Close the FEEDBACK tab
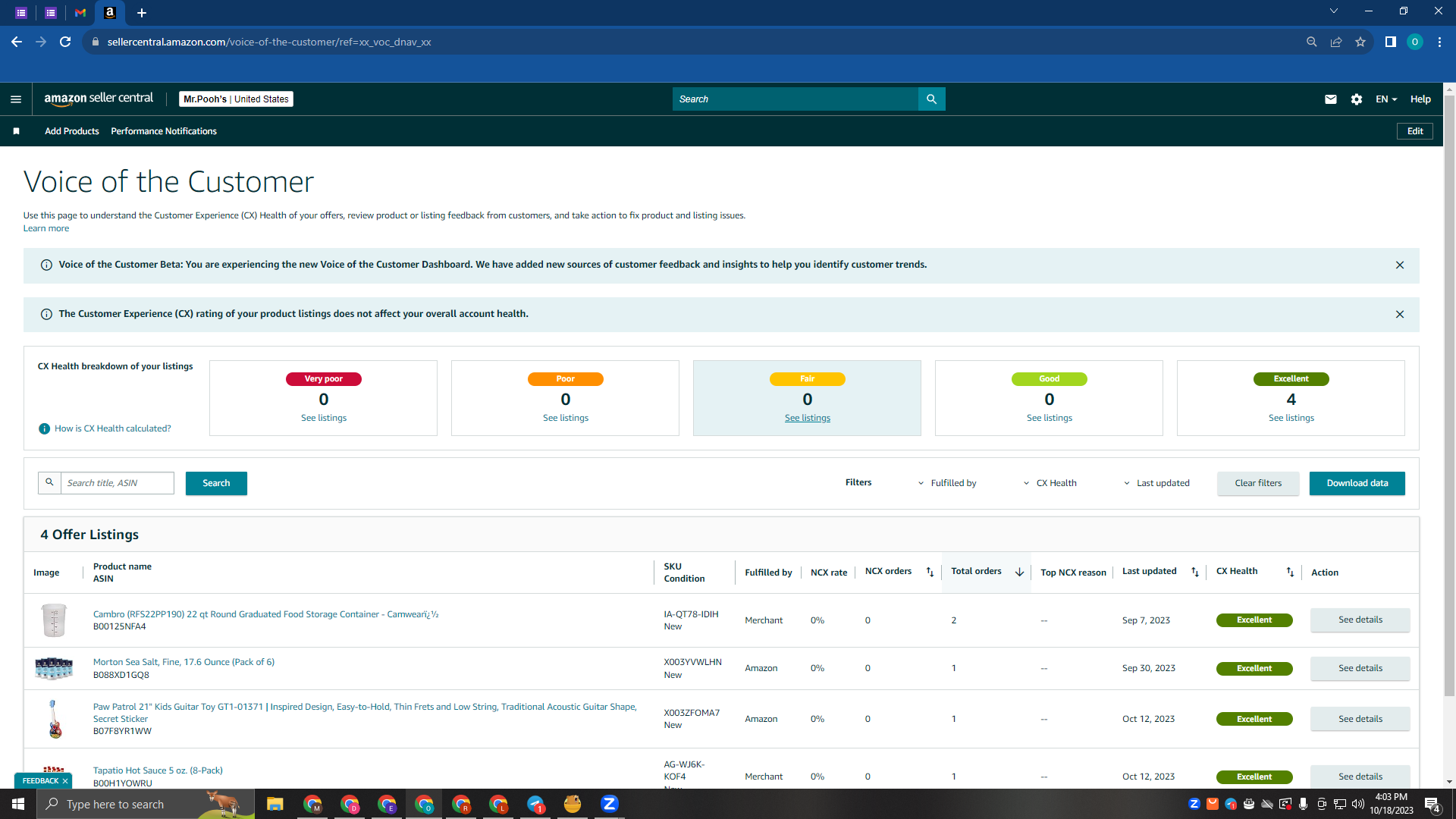 point(65,781)
